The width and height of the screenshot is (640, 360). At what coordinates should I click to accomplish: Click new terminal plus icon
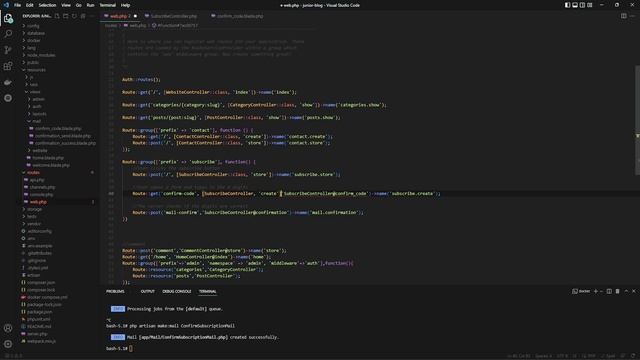tap(596, 291)
